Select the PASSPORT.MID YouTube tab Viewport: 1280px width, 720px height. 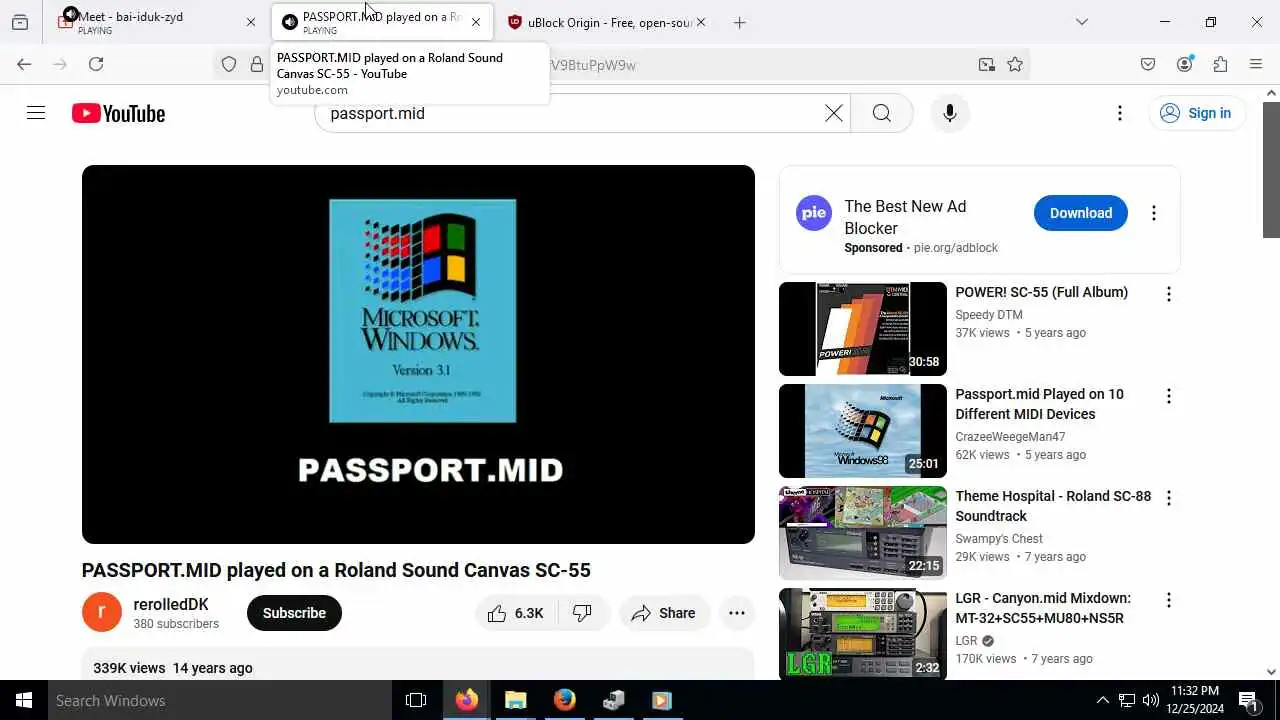click(x=381, y=22)
